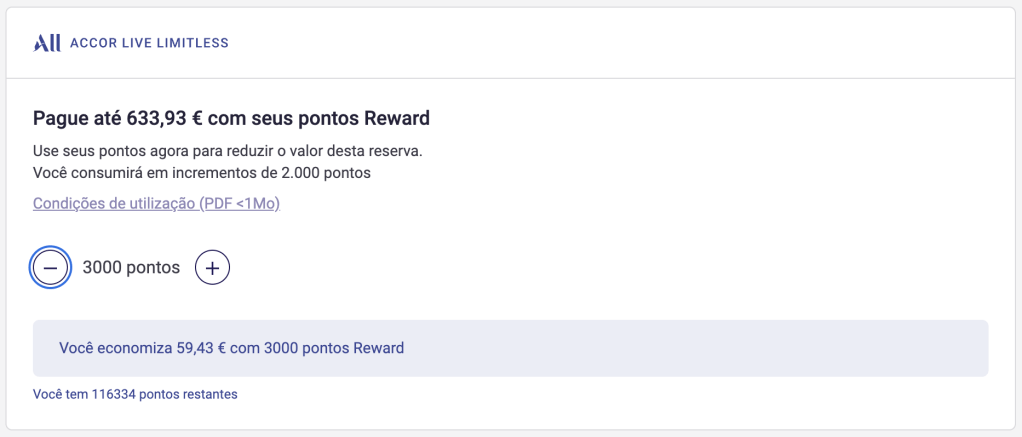Select the heading starting with Pague até

point(231,119)
